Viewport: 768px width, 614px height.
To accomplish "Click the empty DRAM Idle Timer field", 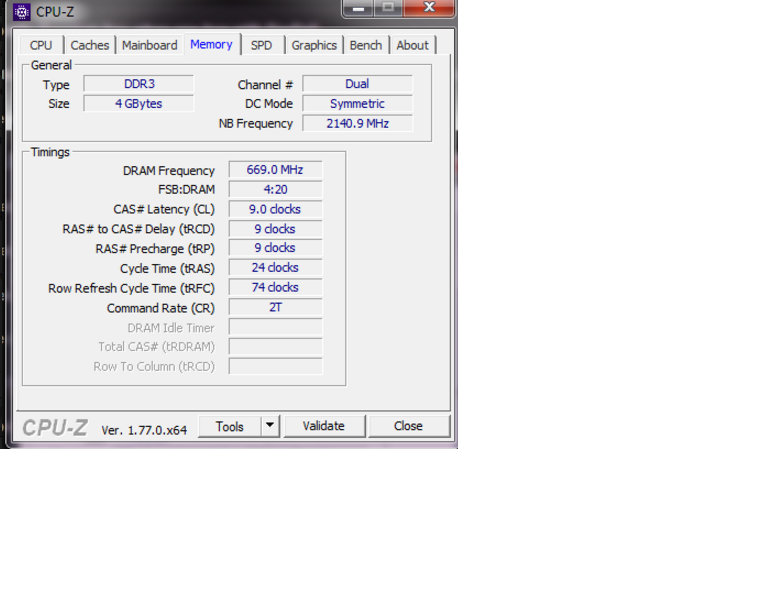I will (275, 327).
